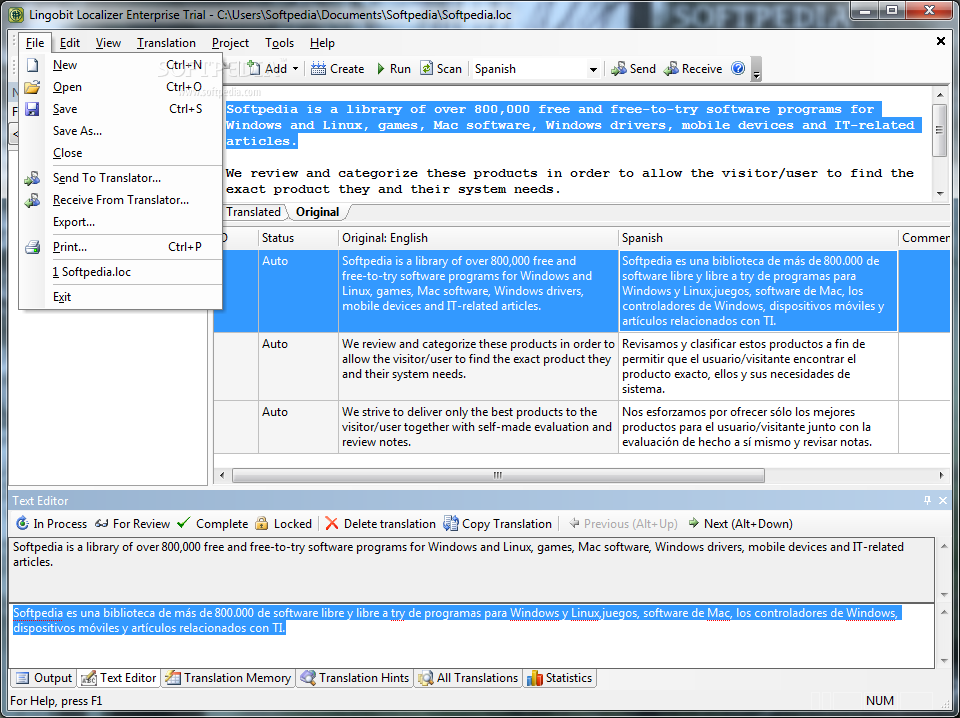Click the preview pane vertical scrollbar thumb

tap(940, 130)
